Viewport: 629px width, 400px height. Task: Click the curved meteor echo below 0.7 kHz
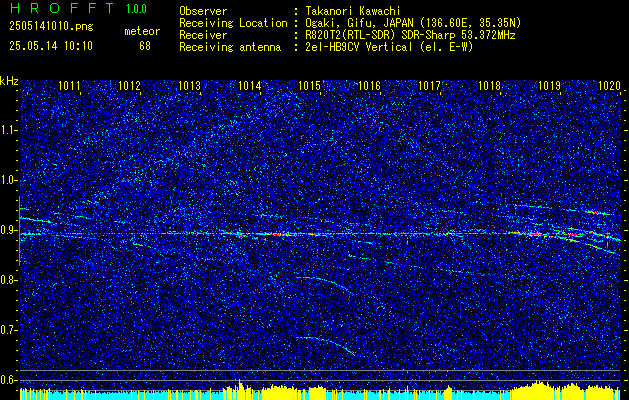pyautogui.click(x=326, y=344)
